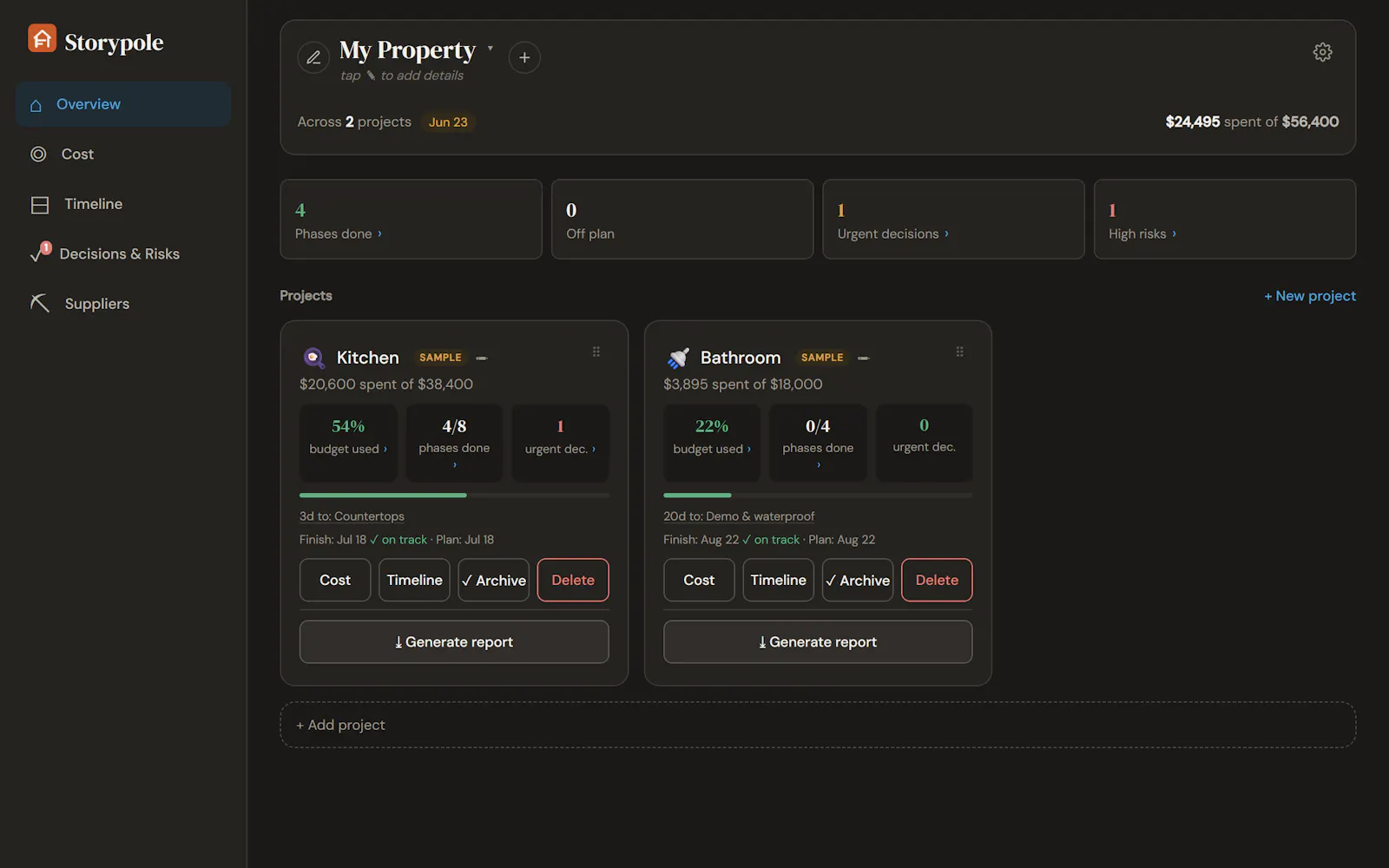Open Decisions & Risks in sidebar
This screenshot has height=868, width=1389.
click(123, 253)
